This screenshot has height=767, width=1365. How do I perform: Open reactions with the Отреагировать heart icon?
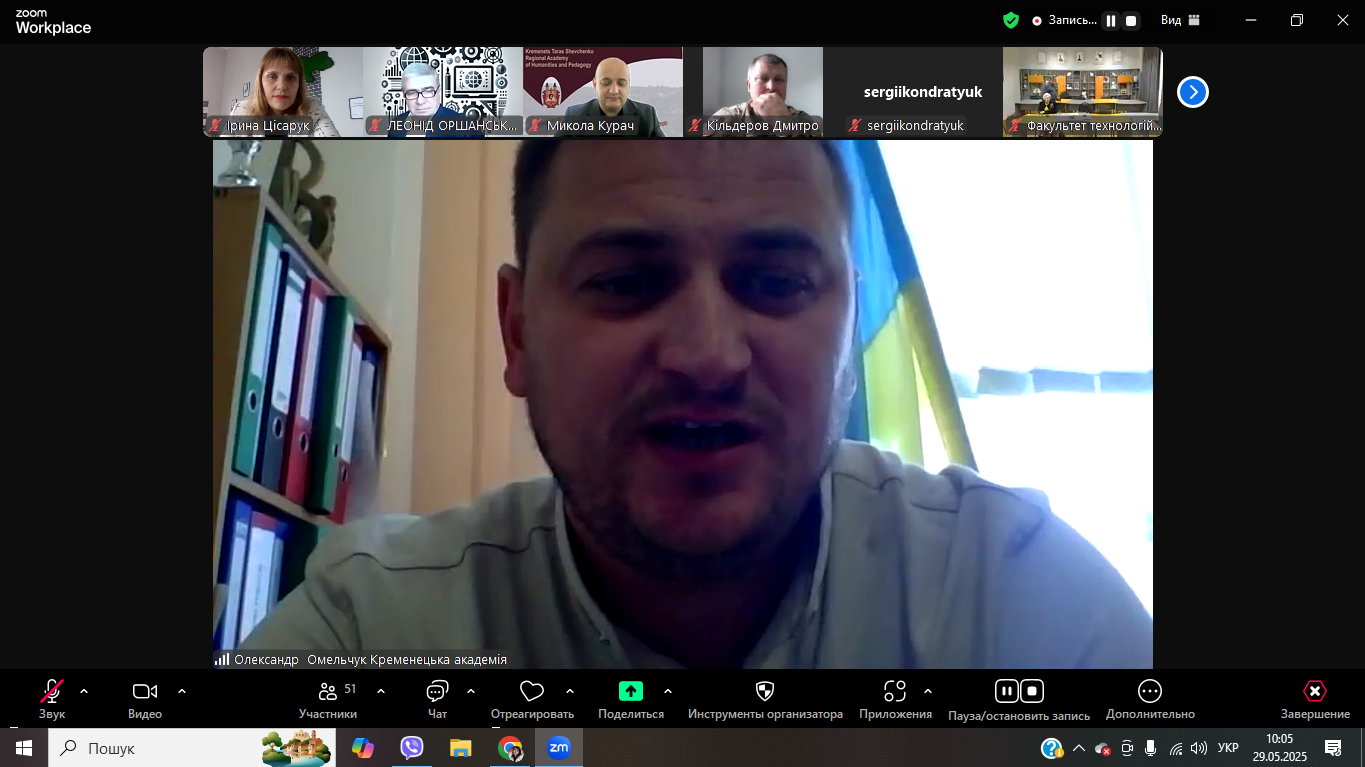[x=531, y=691]
